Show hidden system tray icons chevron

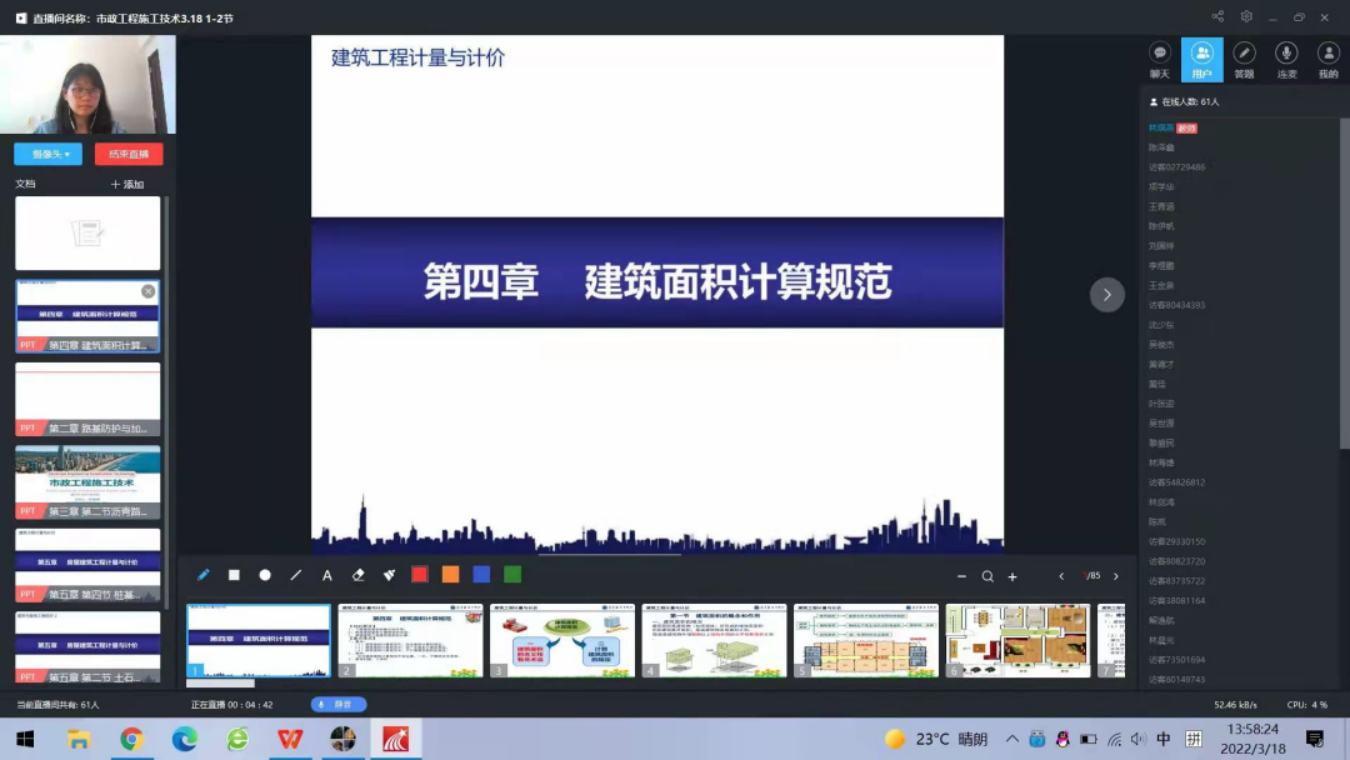coord(1012,739)
